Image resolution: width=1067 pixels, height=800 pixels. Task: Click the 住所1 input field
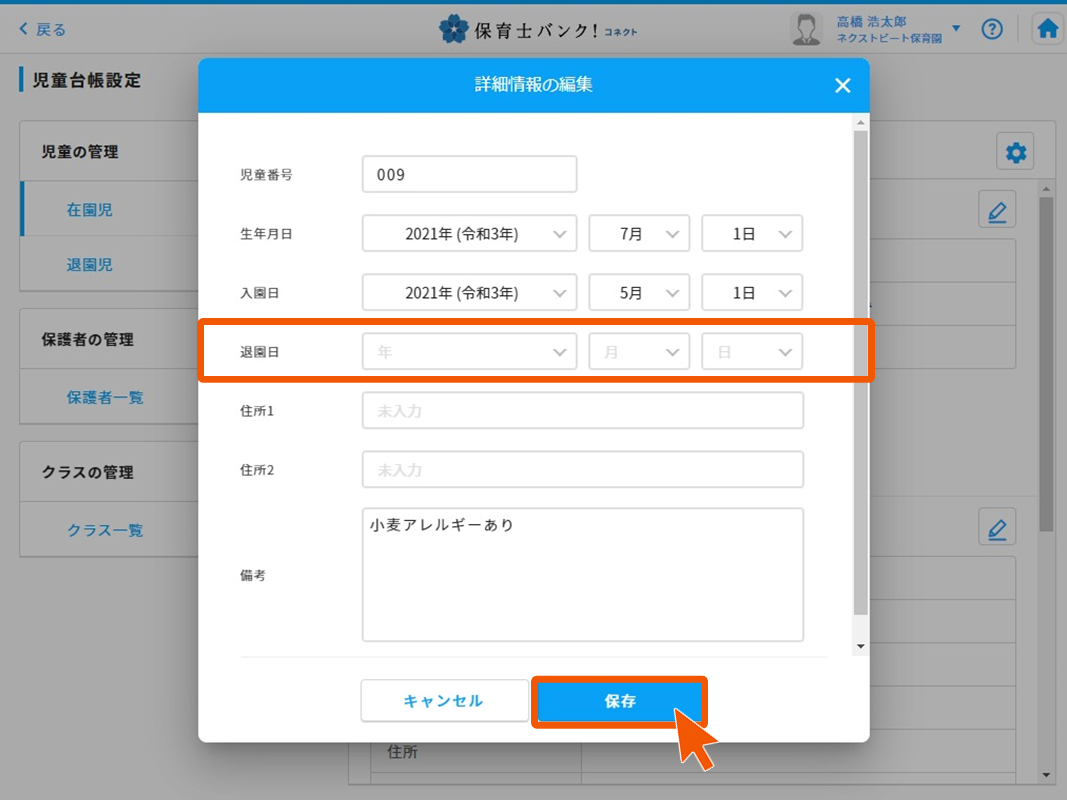click(x=582, y=411)
